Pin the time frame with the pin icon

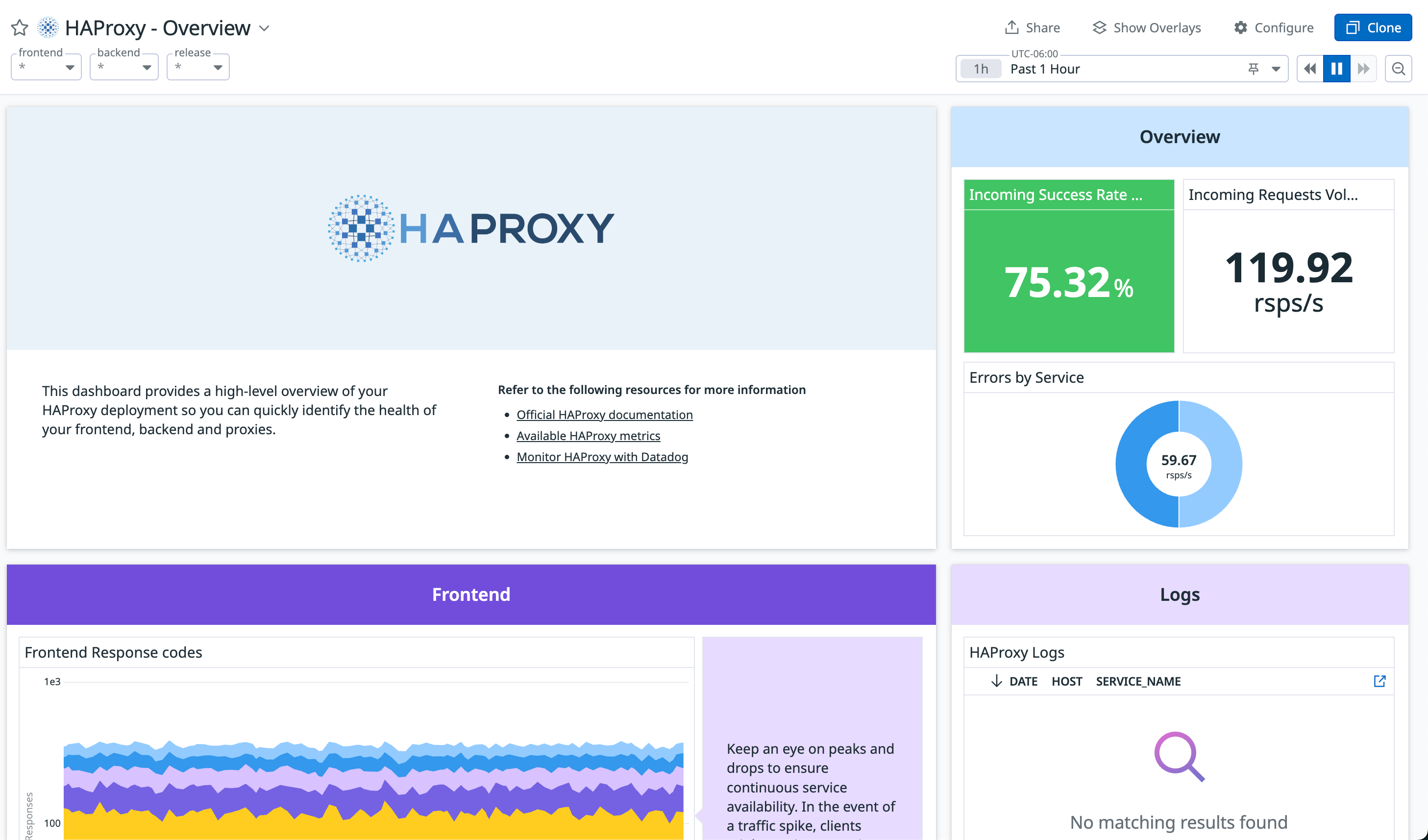[1254, 69]
